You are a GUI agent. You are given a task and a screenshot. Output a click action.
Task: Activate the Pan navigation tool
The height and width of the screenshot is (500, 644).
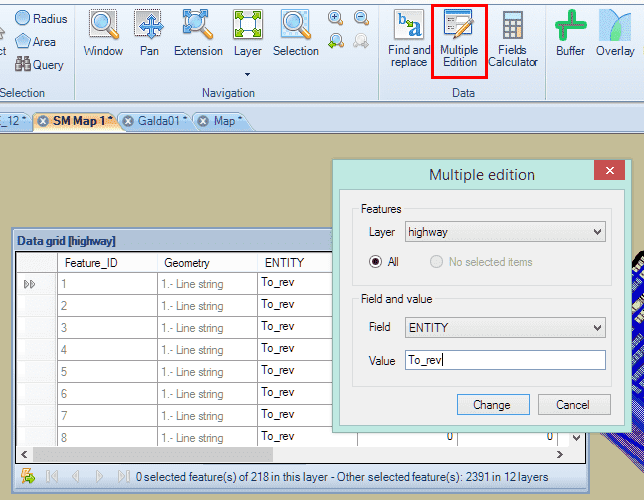[149, 33]
